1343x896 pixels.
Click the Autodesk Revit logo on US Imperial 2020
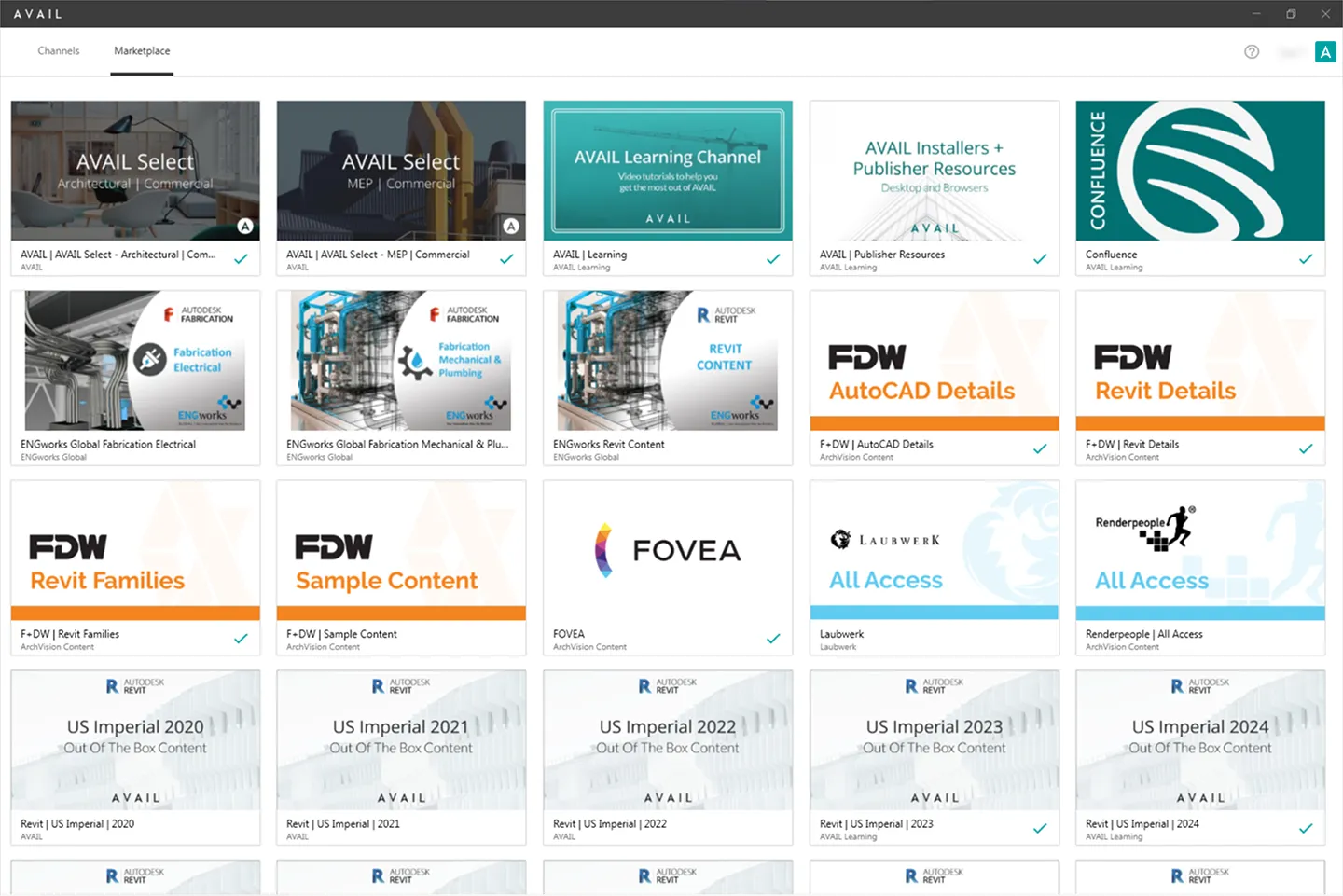pyautogui.click(x=135, y=686)
